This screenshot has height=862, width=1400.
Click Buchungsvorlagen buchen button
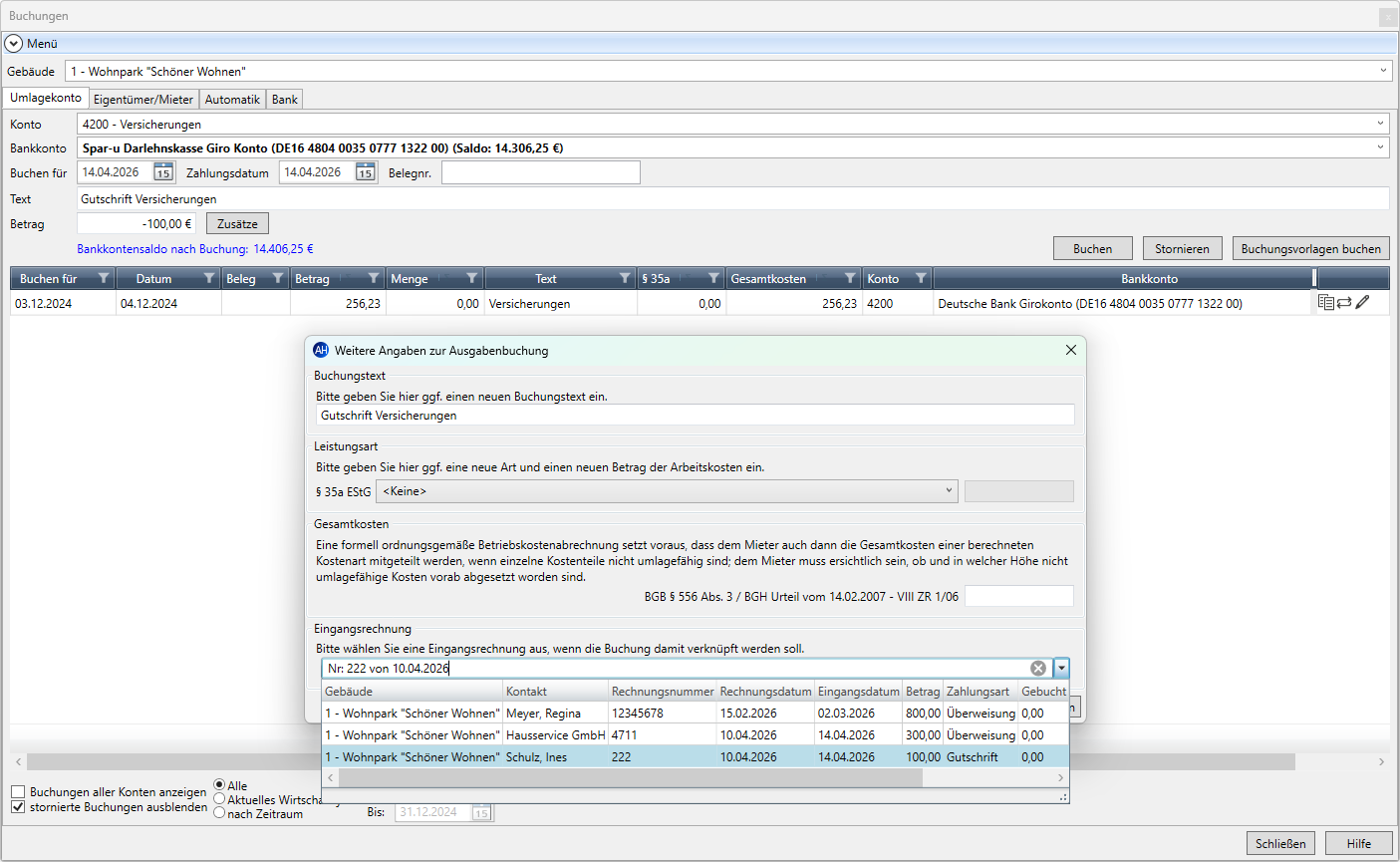pos(1311,249)
